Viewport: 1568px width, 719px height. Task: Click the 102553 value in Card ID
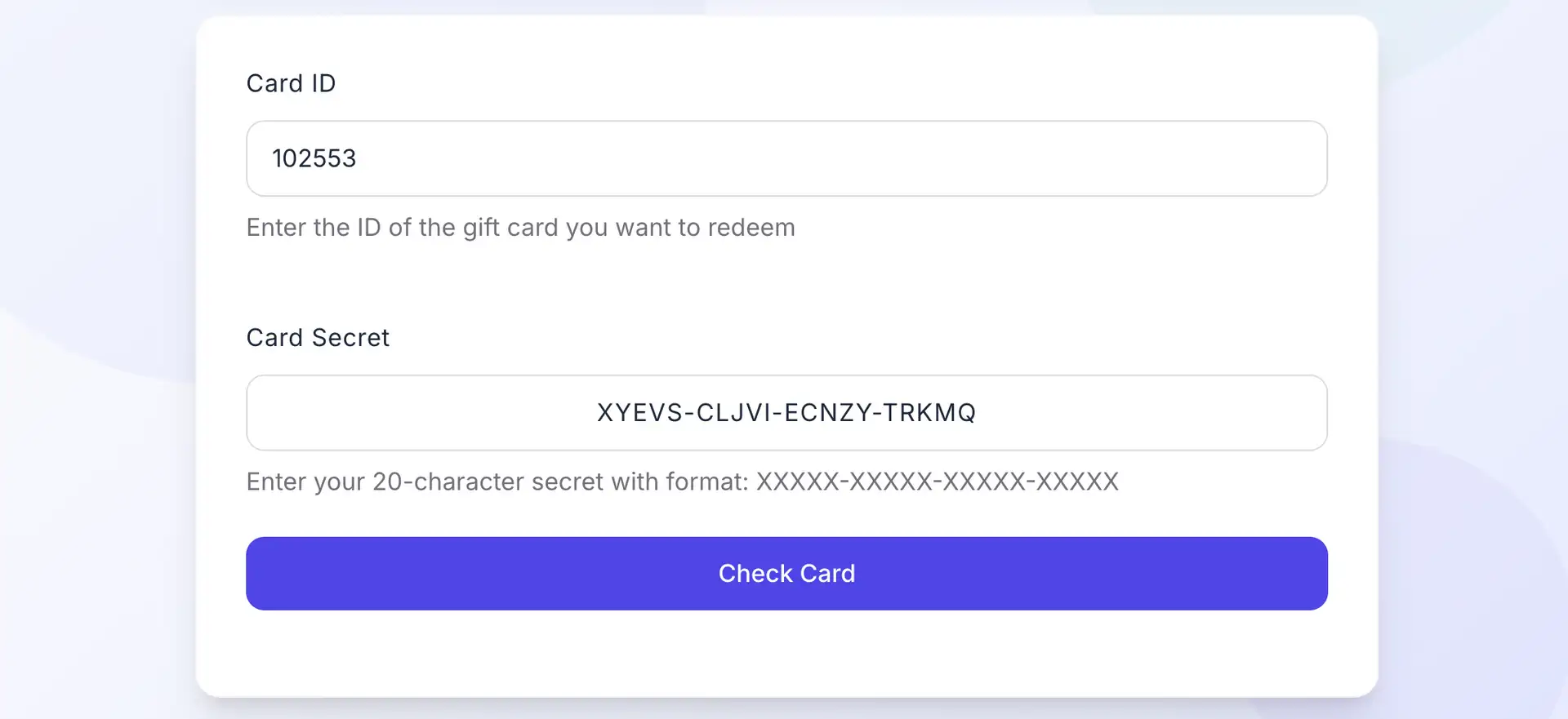click(314, 158)
